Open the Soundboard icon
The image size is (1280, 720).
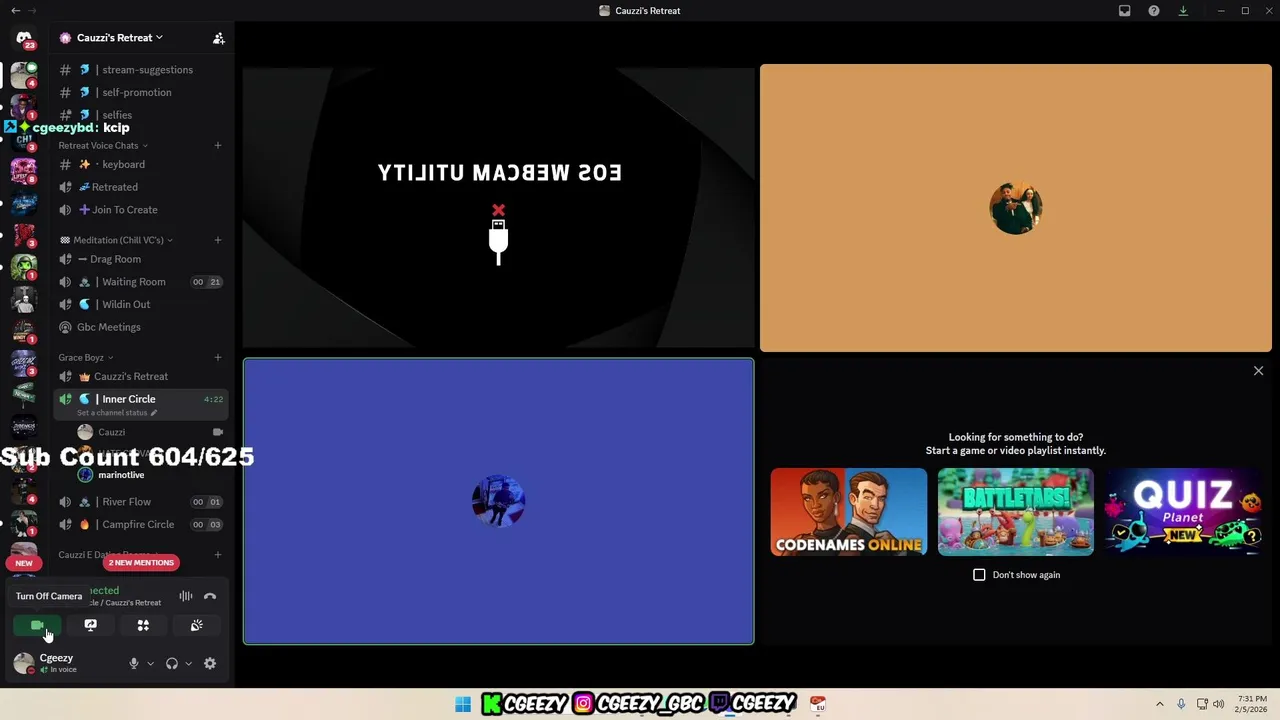coord(196,626)
